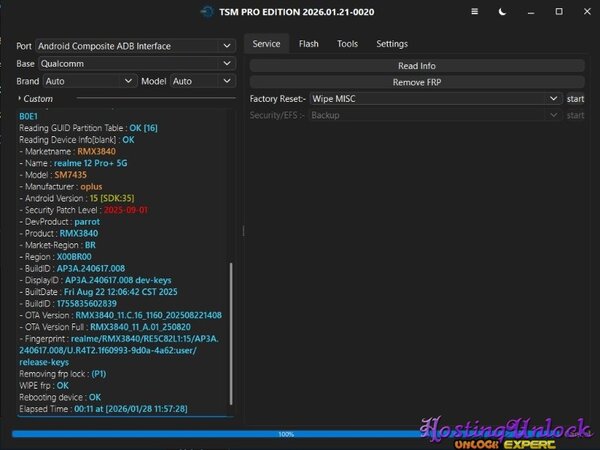Click the 100% progress bar
The height and width of the screenshot is (450, 600).
[x=286, y=434]
